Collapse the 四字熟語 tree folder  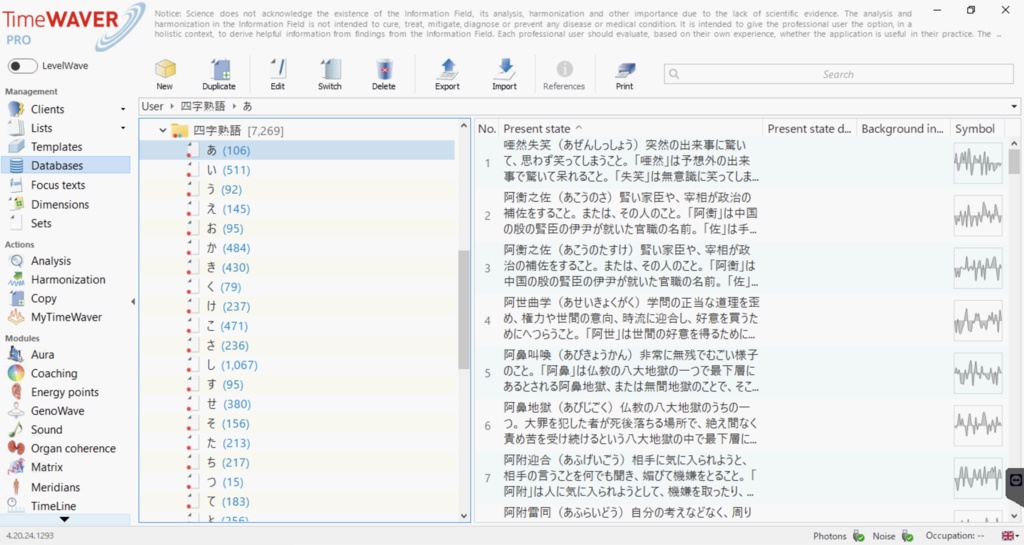[163, 131]
